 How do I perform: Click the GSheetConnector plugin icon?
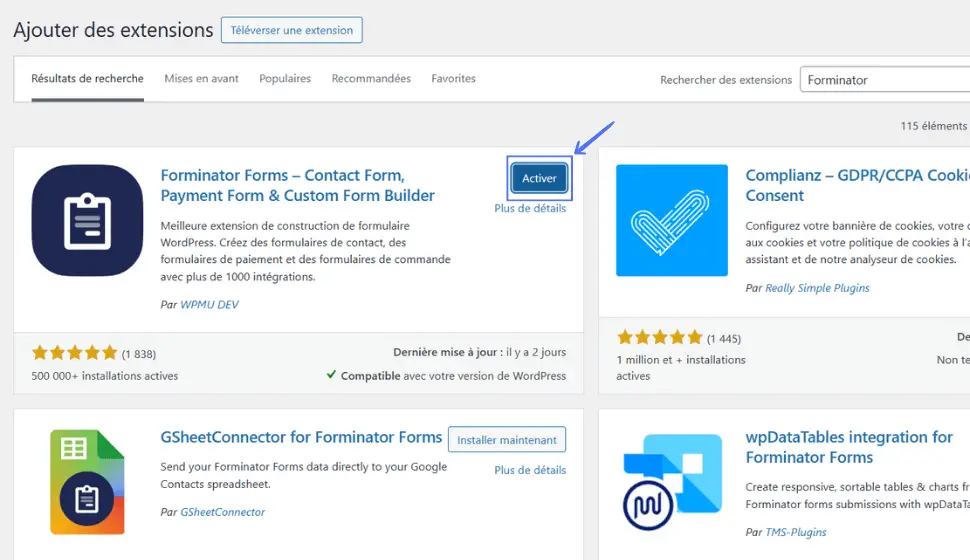point(87,482)
